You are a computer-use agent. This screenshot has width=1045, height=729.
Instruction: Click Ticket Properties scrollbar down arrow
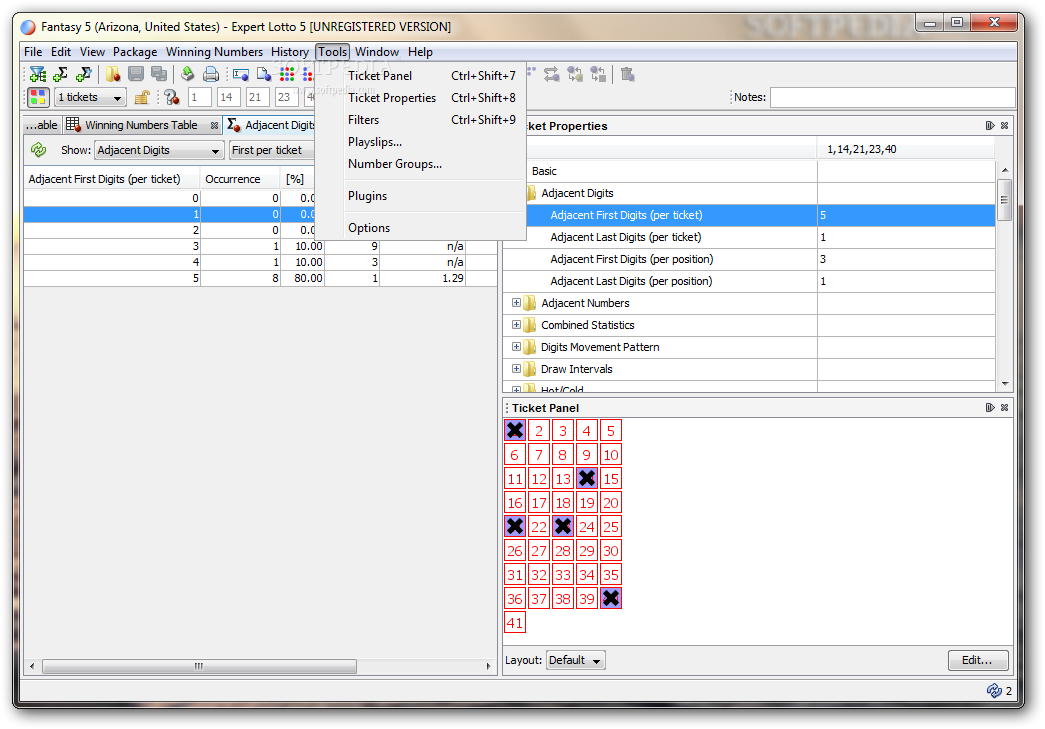tap(1004, 384)
